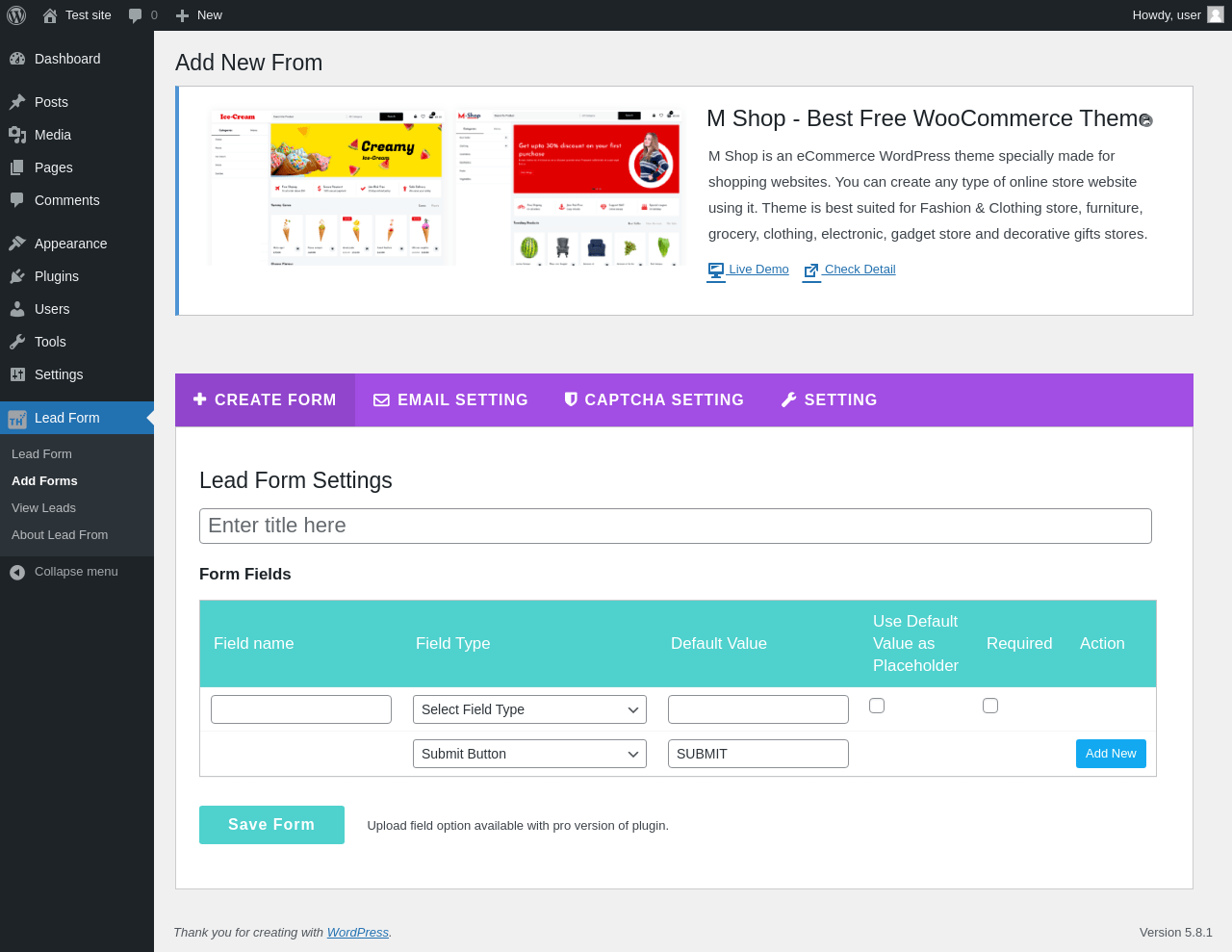This screenshot has width=1232, height=952.
Task: Click the Lead Form plugin icon
Action: (x=17, y=419)
